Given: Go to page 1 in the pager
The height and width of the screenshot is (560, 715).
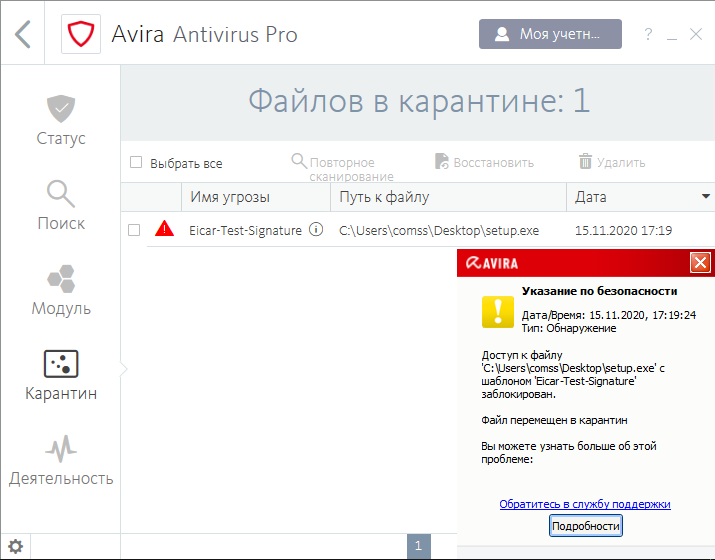Looking at the screenshot, I should coord(419,546).
